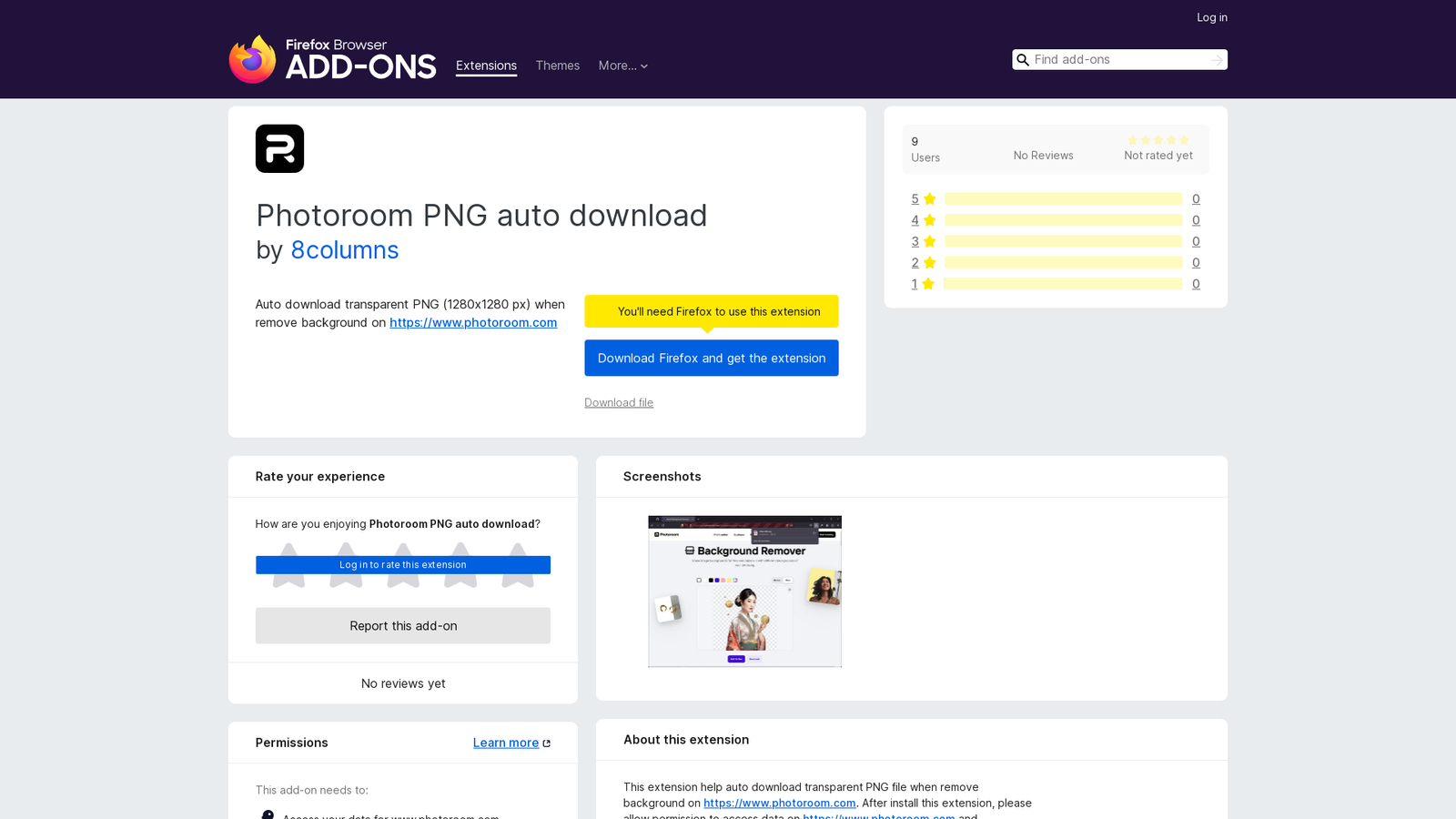The width and height of the screenshot is (1456, 819).
Task: Click the '9 Users' count
Action: click(925, 149)
